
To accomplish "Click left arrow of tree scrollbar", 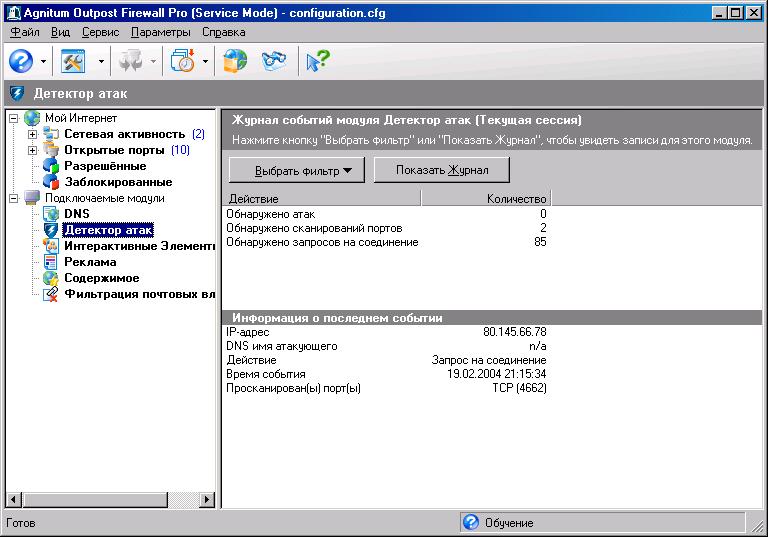I will pyautogui.click(x=14, y=500).
